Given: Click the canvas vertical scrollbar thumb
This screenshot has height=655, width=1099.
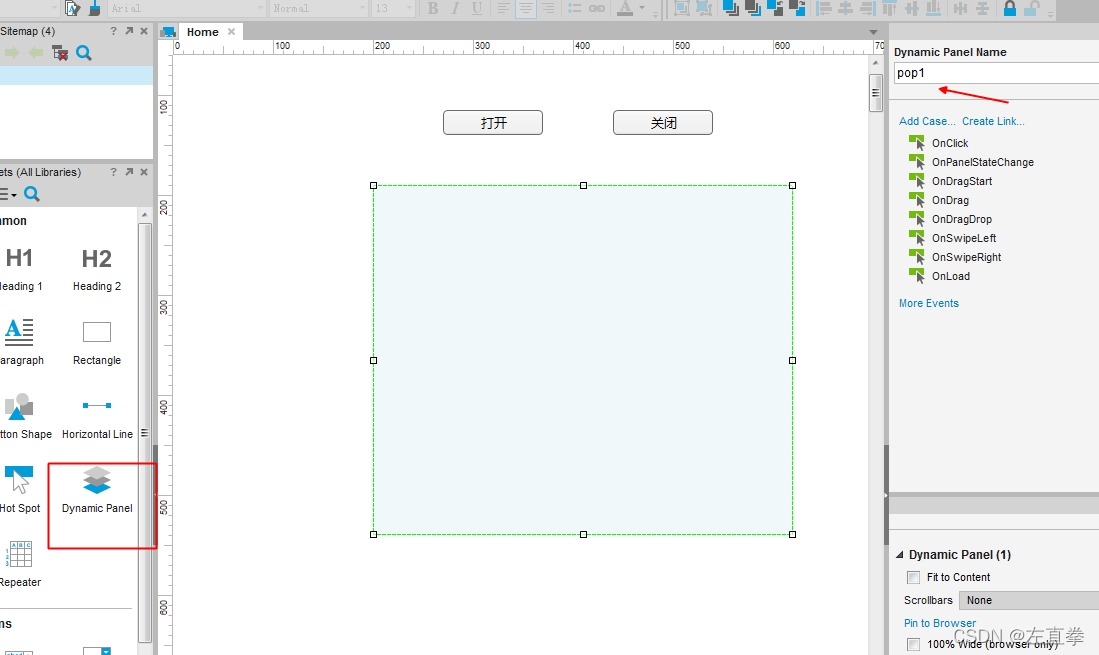Looking at the screenshot, I should coord(875,92).
